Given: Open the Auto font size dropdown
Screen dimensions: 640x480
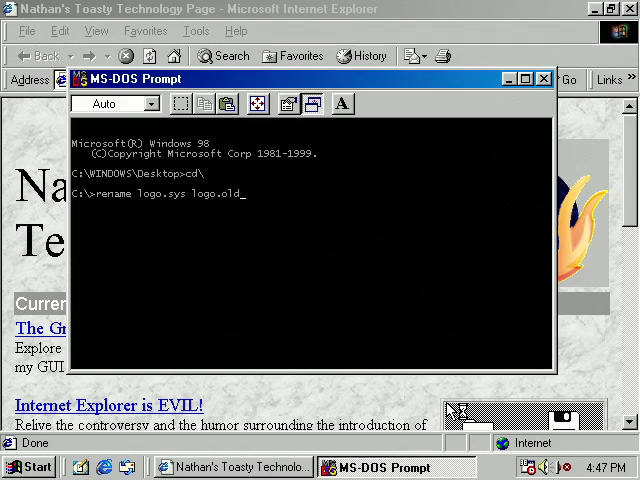Looking at the screenshot, I should point(151,104).
